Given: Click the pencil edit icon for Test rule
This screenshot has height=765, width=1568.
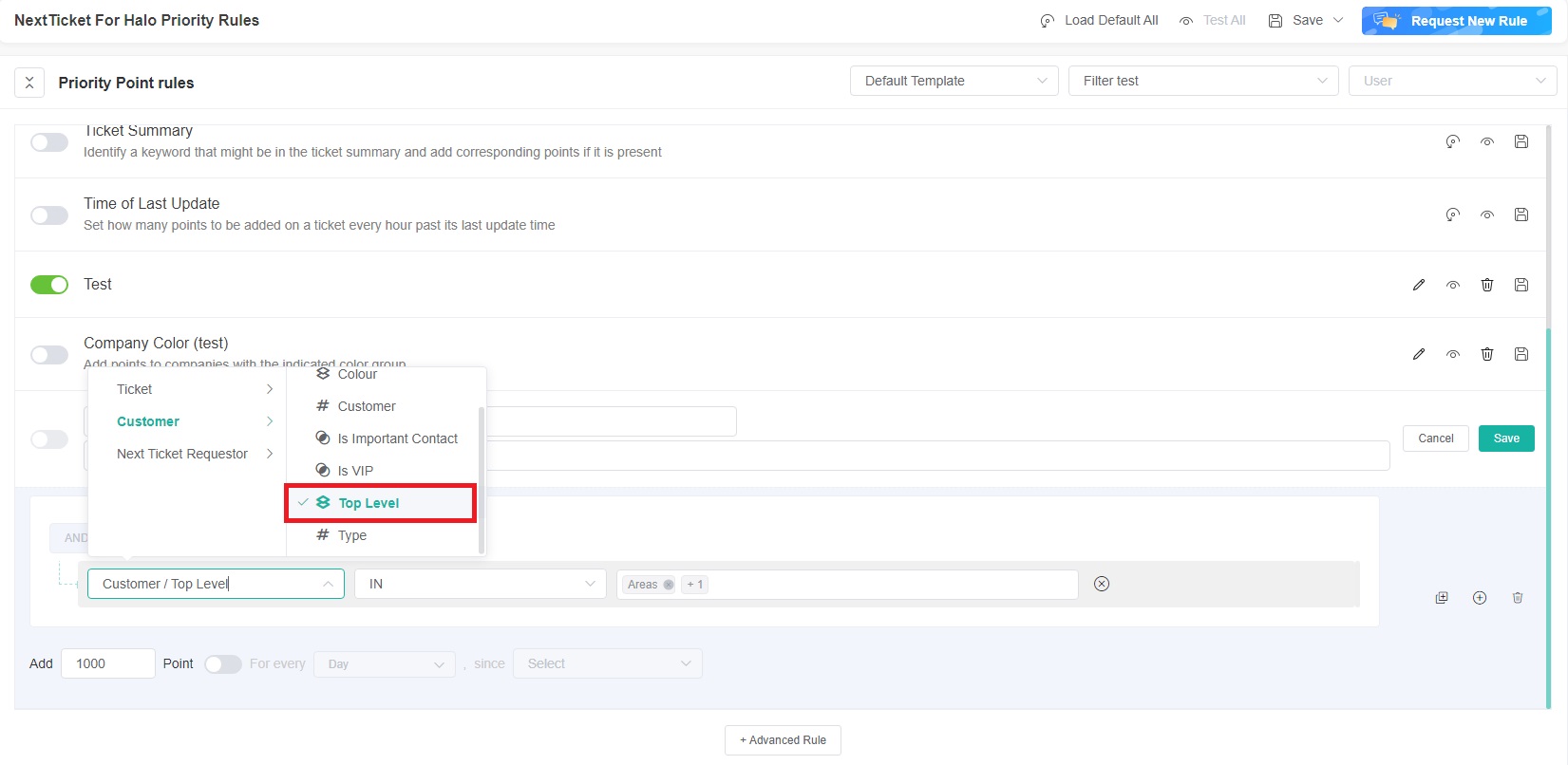Looking at the screenshot, I should click(1419, 285).
